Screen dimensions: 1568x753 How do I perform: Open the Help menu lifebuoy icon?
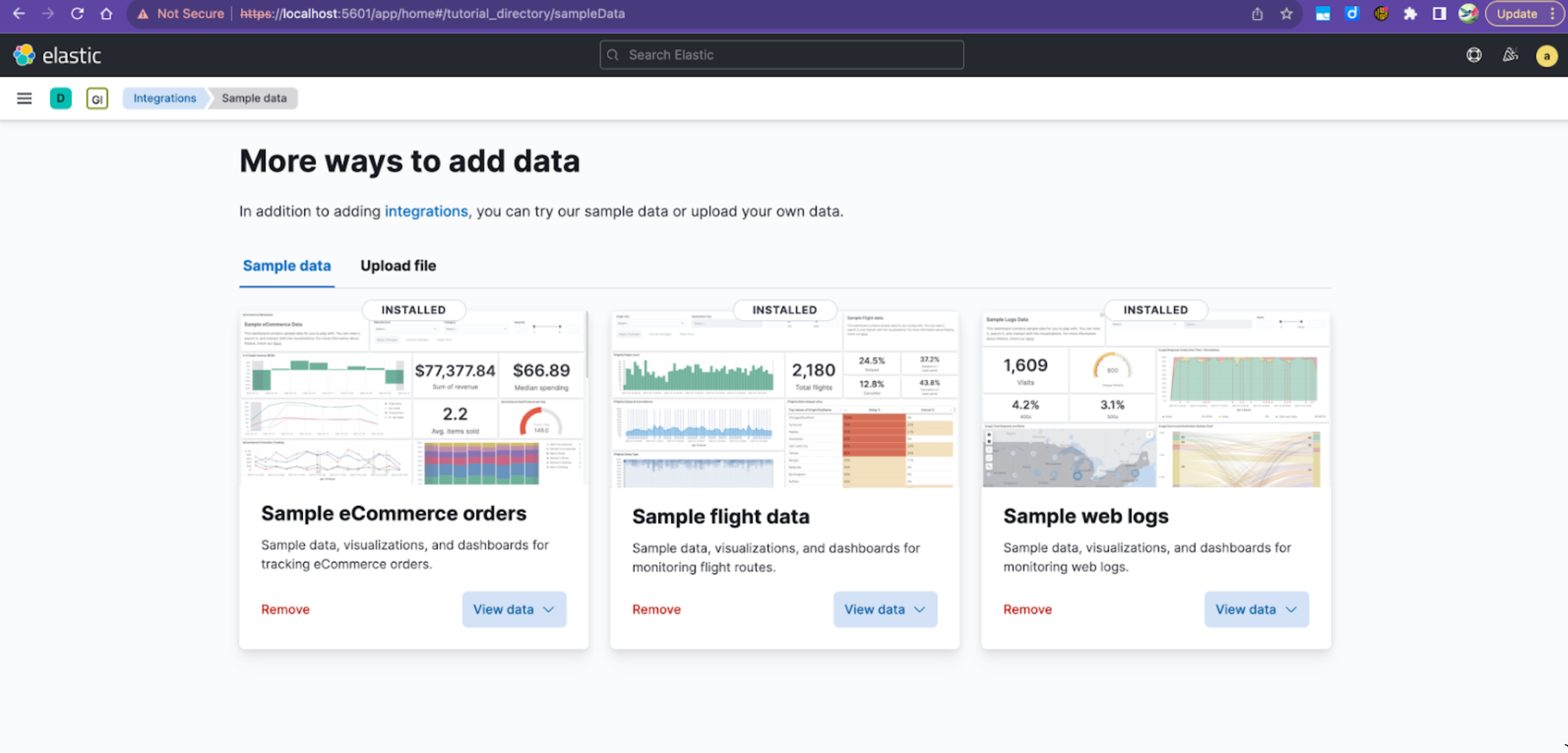1474,55
